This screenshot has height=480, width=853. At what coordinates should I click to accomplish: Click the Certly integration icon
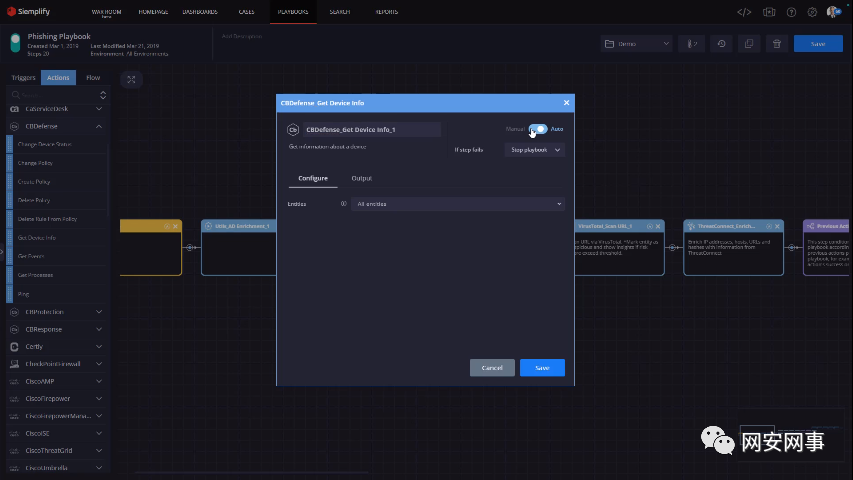click(x=15, y=347)
